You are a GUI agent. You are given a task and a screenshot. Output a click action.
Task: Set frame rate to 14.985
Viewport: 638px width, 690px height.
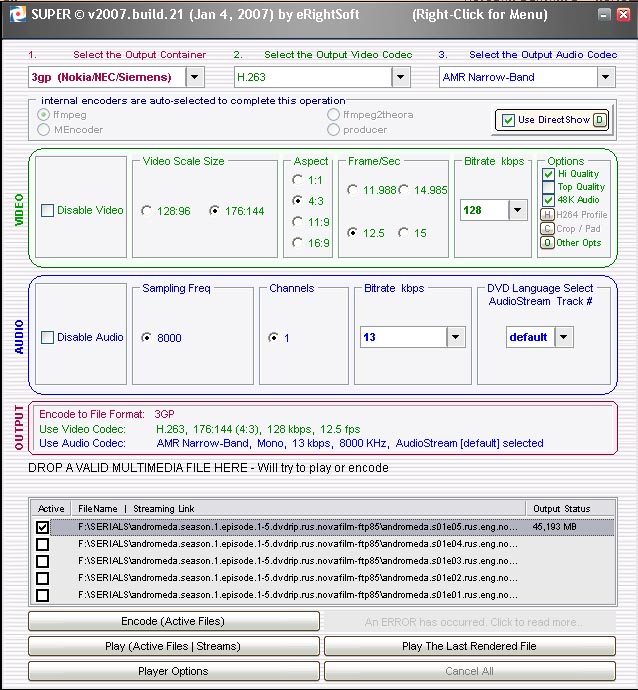(403, 190)
